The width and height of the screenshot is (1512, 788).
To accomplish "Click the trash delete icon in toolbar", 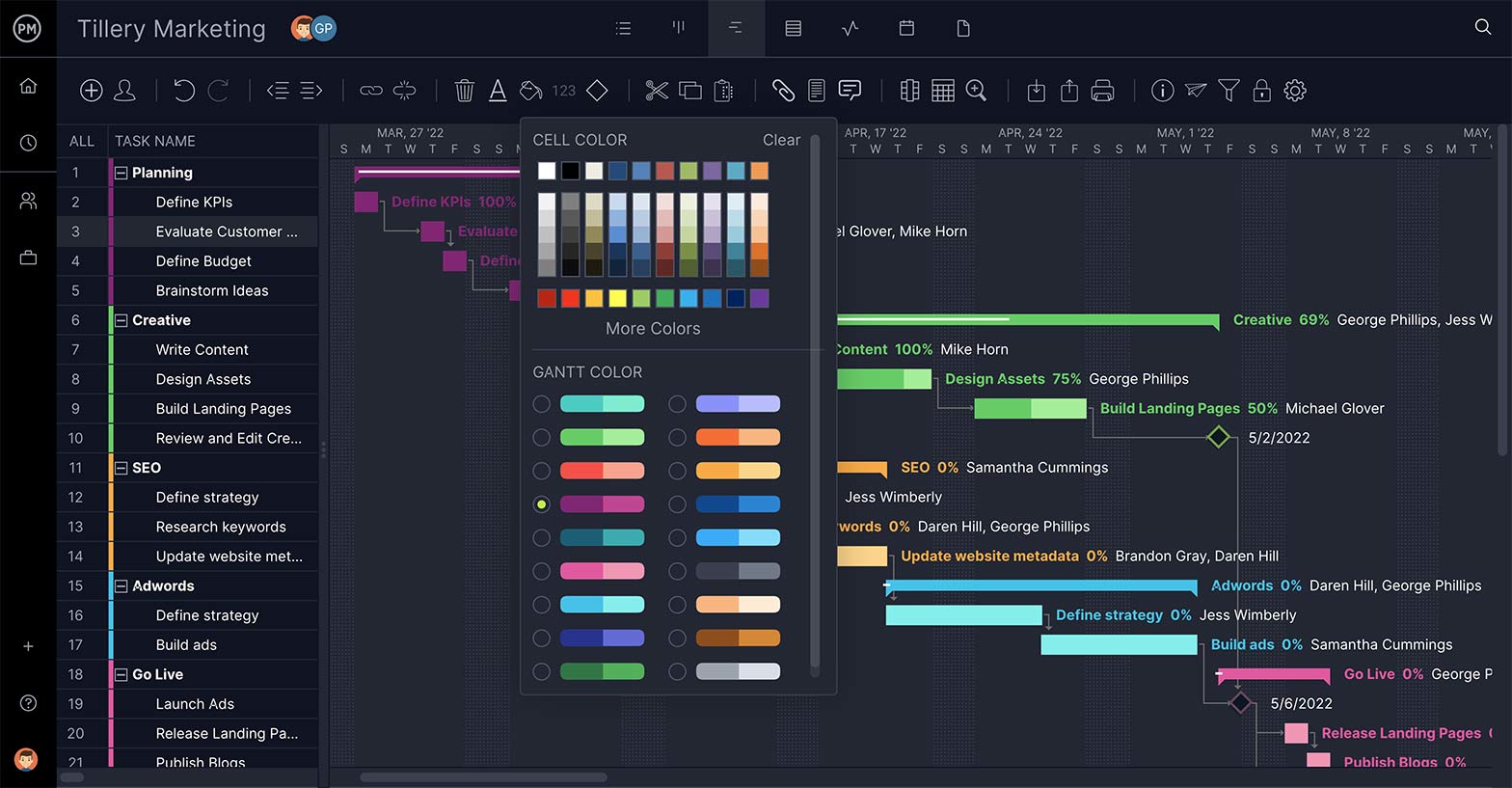I will (464, 91).
